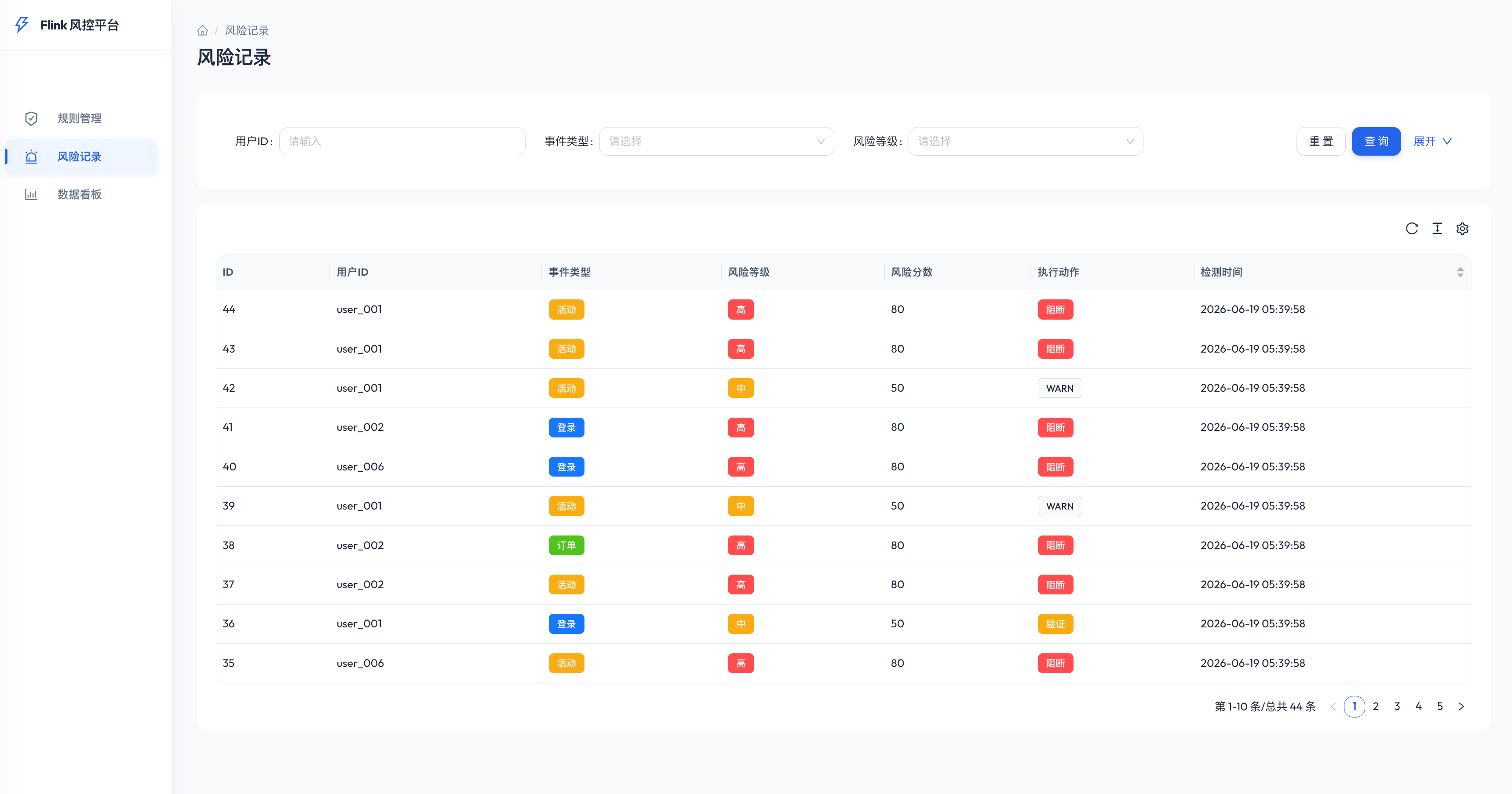Go to page 5

coord(1440,707)
